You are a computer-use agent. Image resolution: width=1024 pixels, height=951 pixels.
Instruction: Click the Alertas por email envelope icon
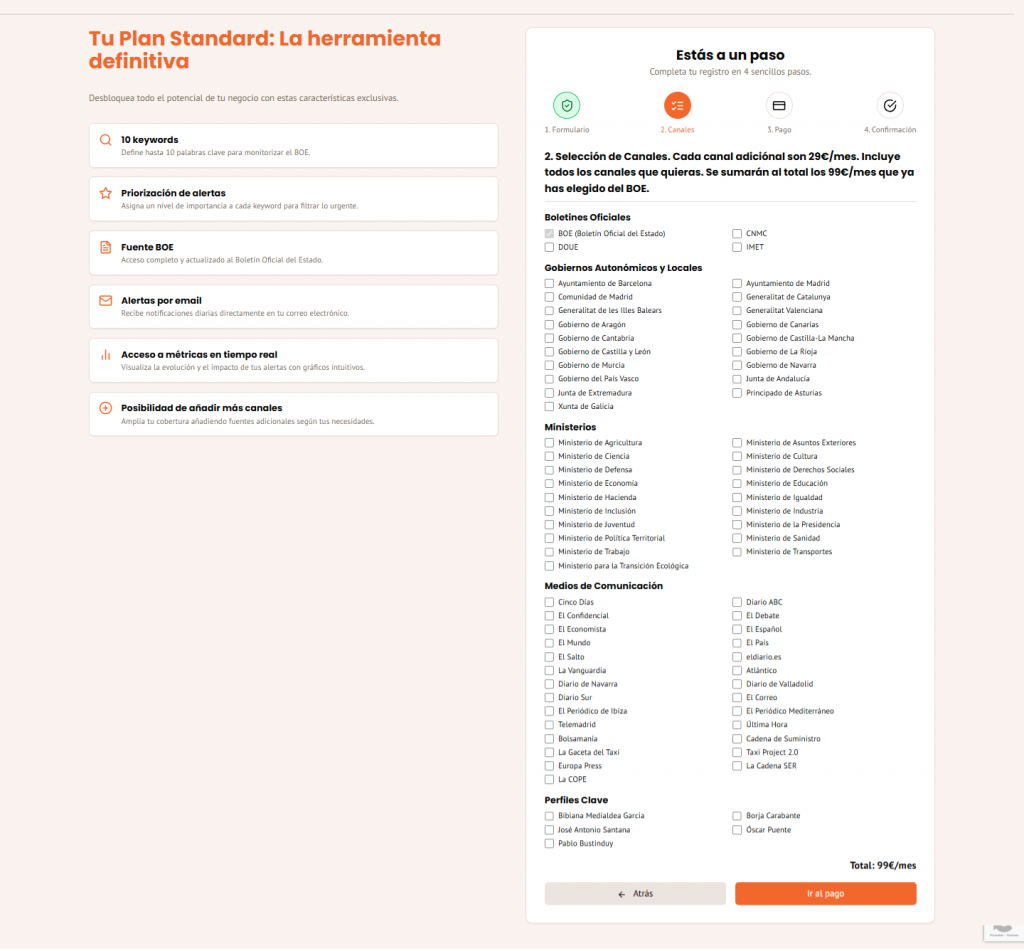(x=106, y=301)
